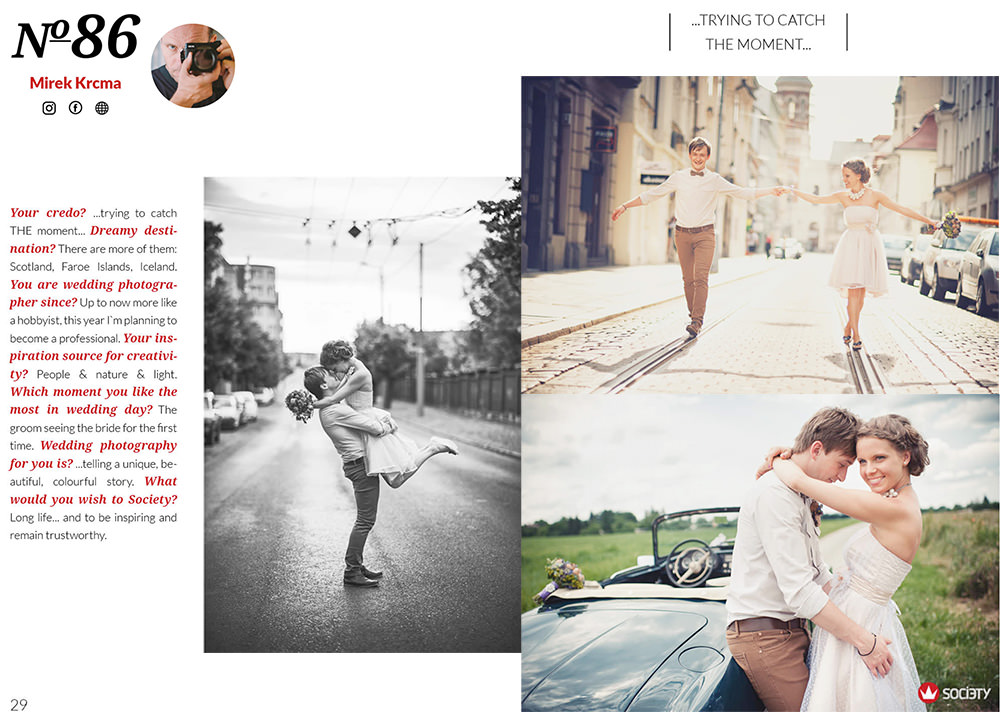This screenshot has height=712, width=1000.
Task: Click the '...TRYING TO CATCH THE MOMENT...' heading
Action: coord(758,32)
